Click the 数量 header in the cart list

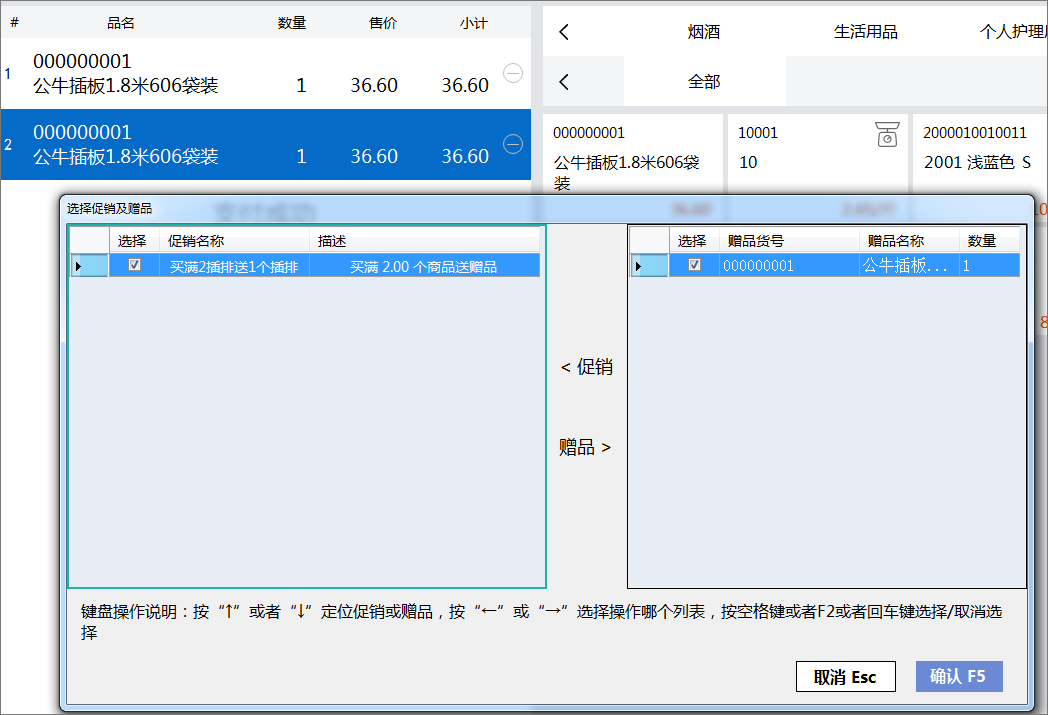pyautogui.click(x=292, y=23)
